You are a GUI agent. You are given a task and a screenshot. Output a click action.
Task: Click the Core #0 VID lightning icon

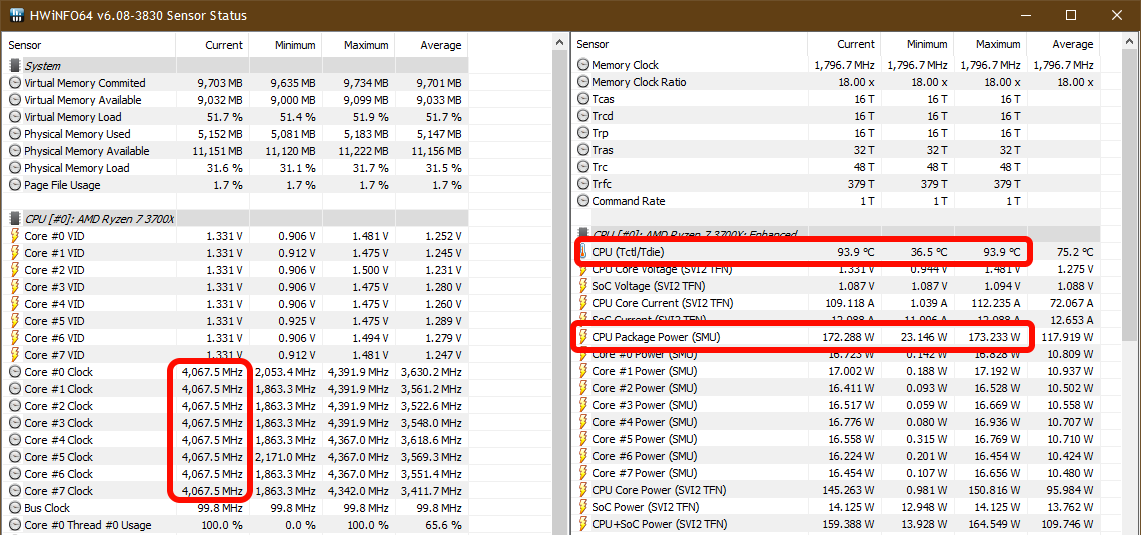[15, 236]
